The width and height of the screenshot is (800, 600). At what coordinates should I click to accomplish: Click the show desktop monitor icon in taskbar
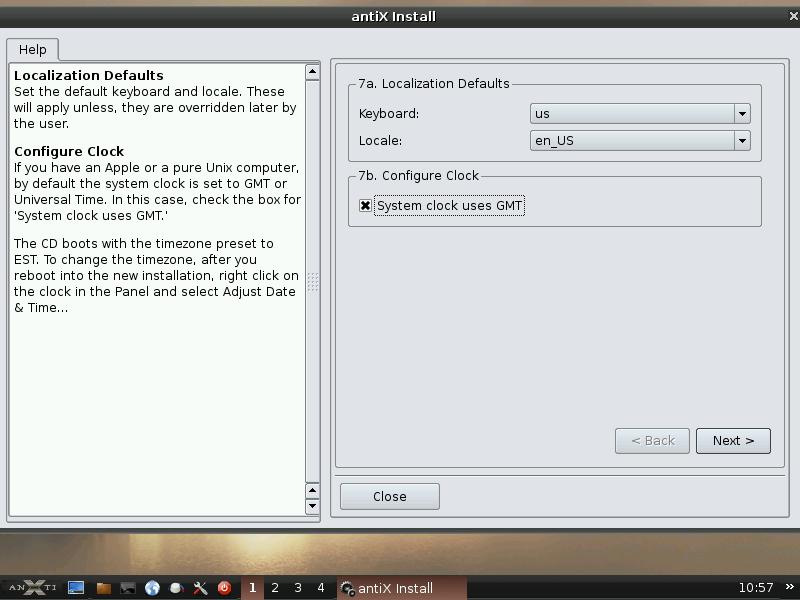[76, 588]
